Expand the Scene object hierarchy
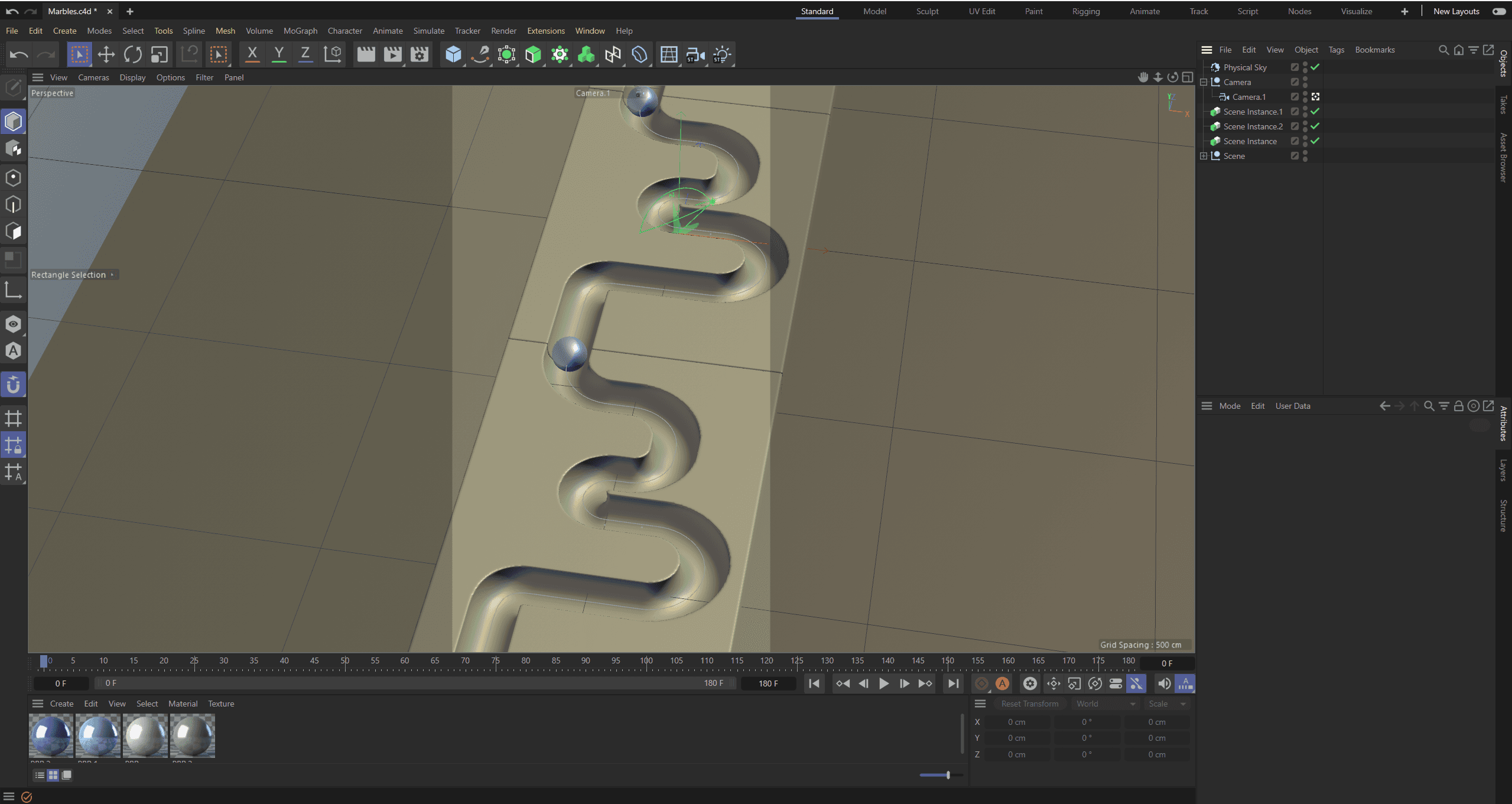 1204,156
